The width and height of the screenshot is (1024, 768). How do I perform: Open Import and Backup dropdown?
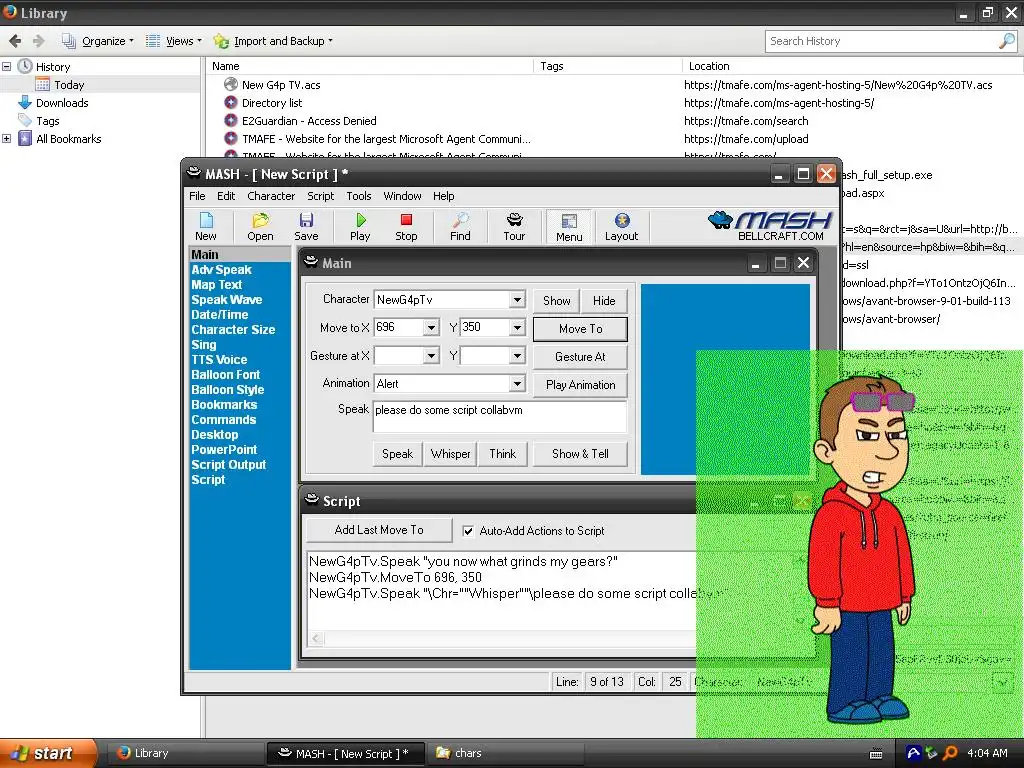click(273, 41)
